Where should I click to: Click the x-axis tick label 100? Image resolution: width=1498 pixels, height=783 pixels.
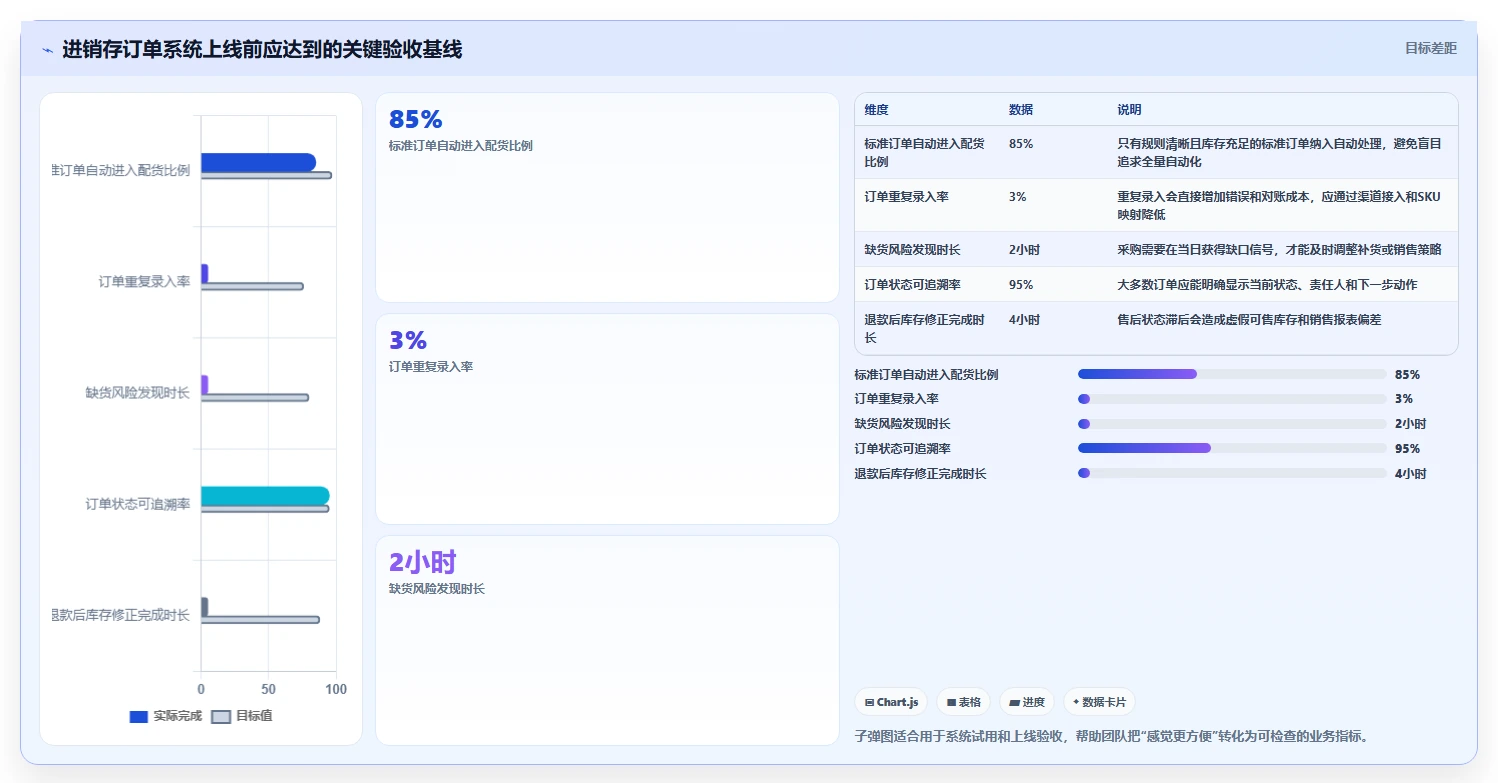tap(336, 690)
